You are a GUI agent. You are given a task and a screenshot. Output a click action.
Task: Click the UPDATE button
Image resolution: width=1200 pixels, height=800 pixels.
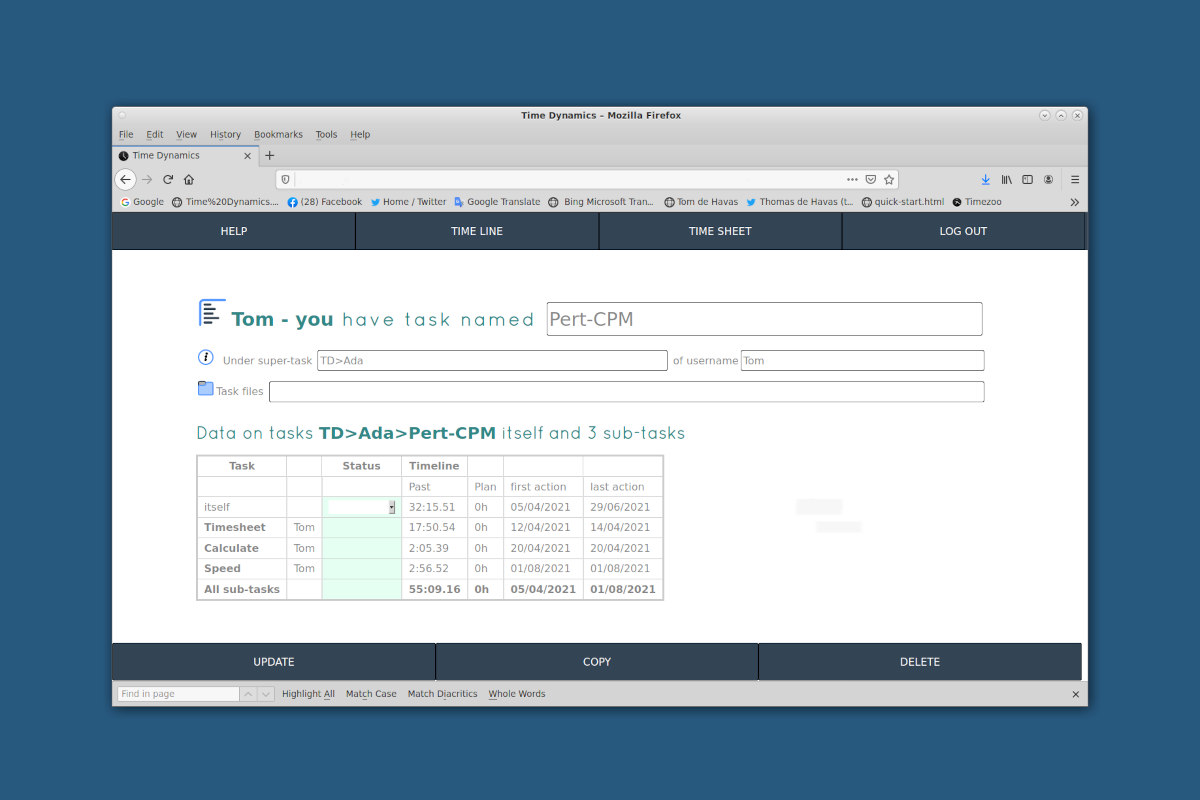(x=274, y=662)
